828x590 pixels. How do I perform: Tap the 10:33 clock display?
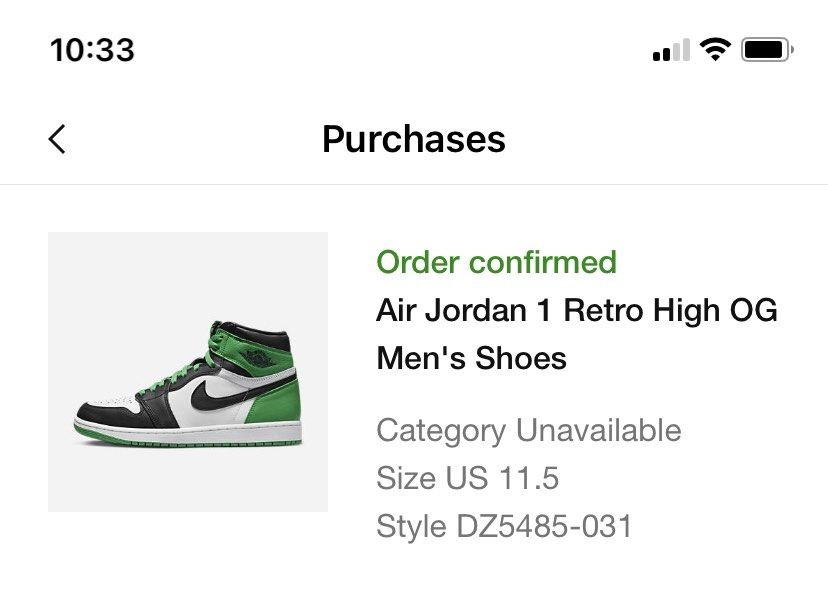(x=92, y=50)
